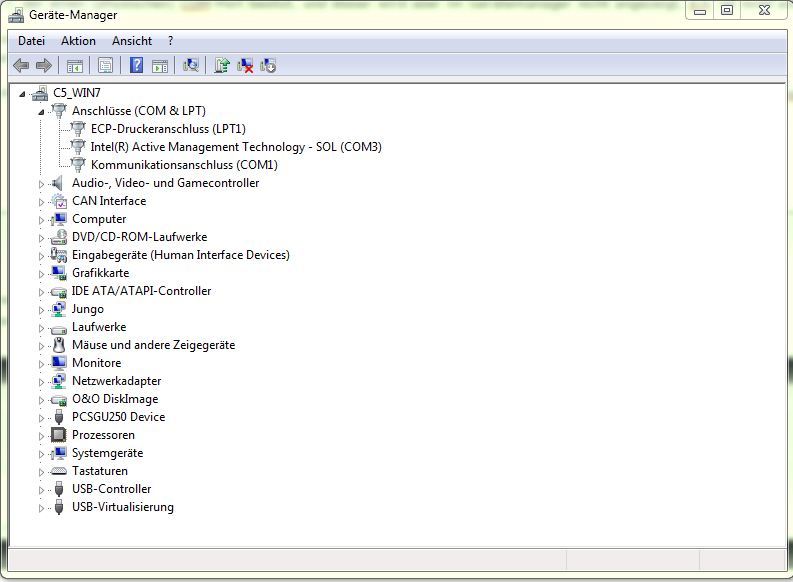
Task: Select the 'PCSGU250 Device' label
Action: (119, 417)
